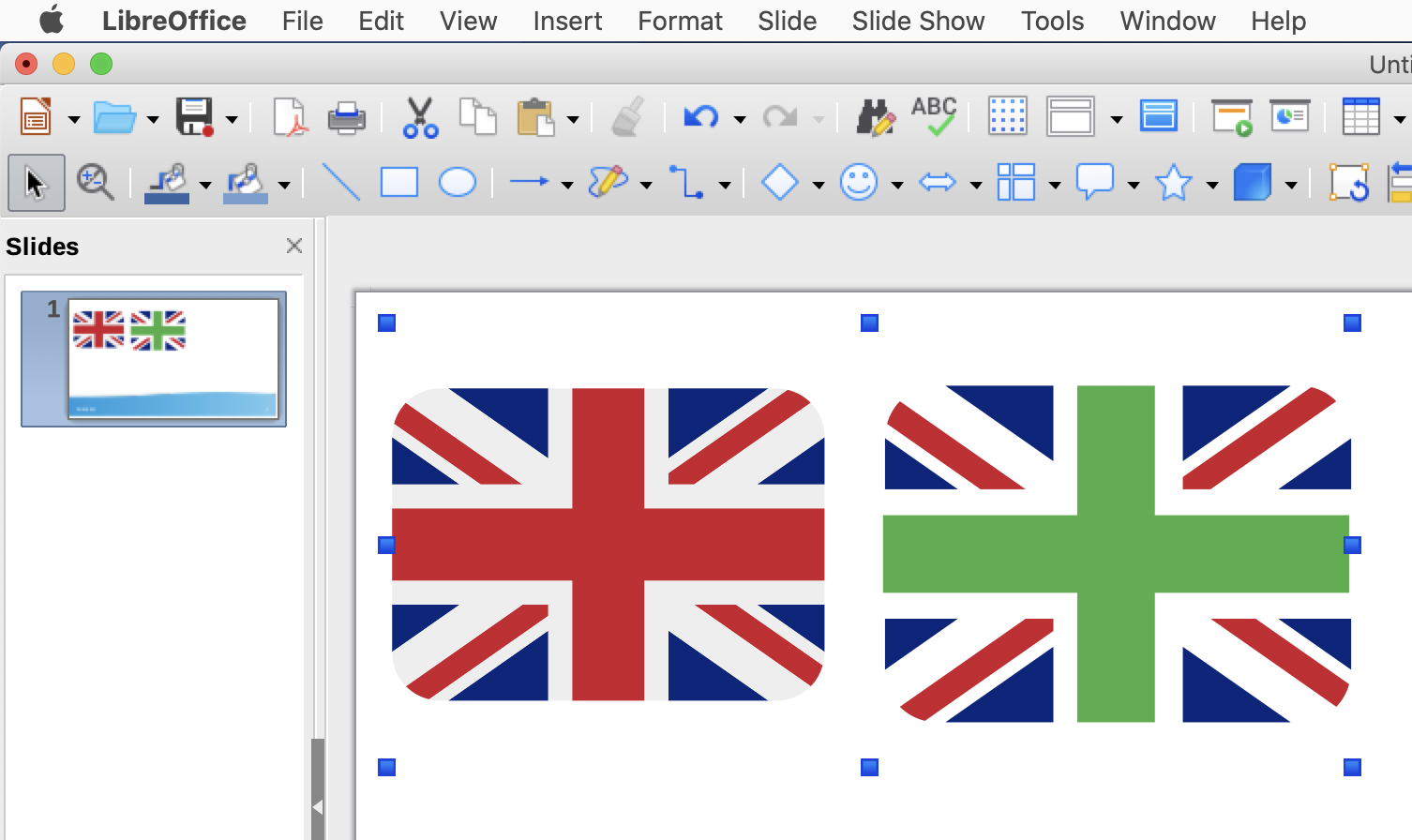Save the document with the floppy icon
Screen dimensions: 1412x840
coord(195,118)
